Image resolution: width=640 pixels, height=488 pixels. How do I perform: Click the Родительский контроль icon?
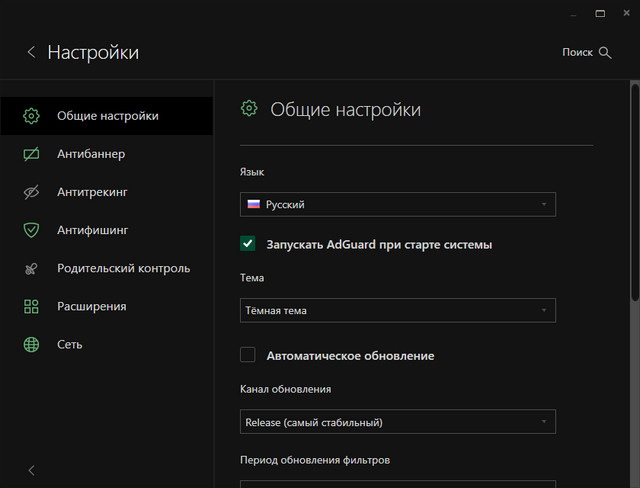[31, 268]
